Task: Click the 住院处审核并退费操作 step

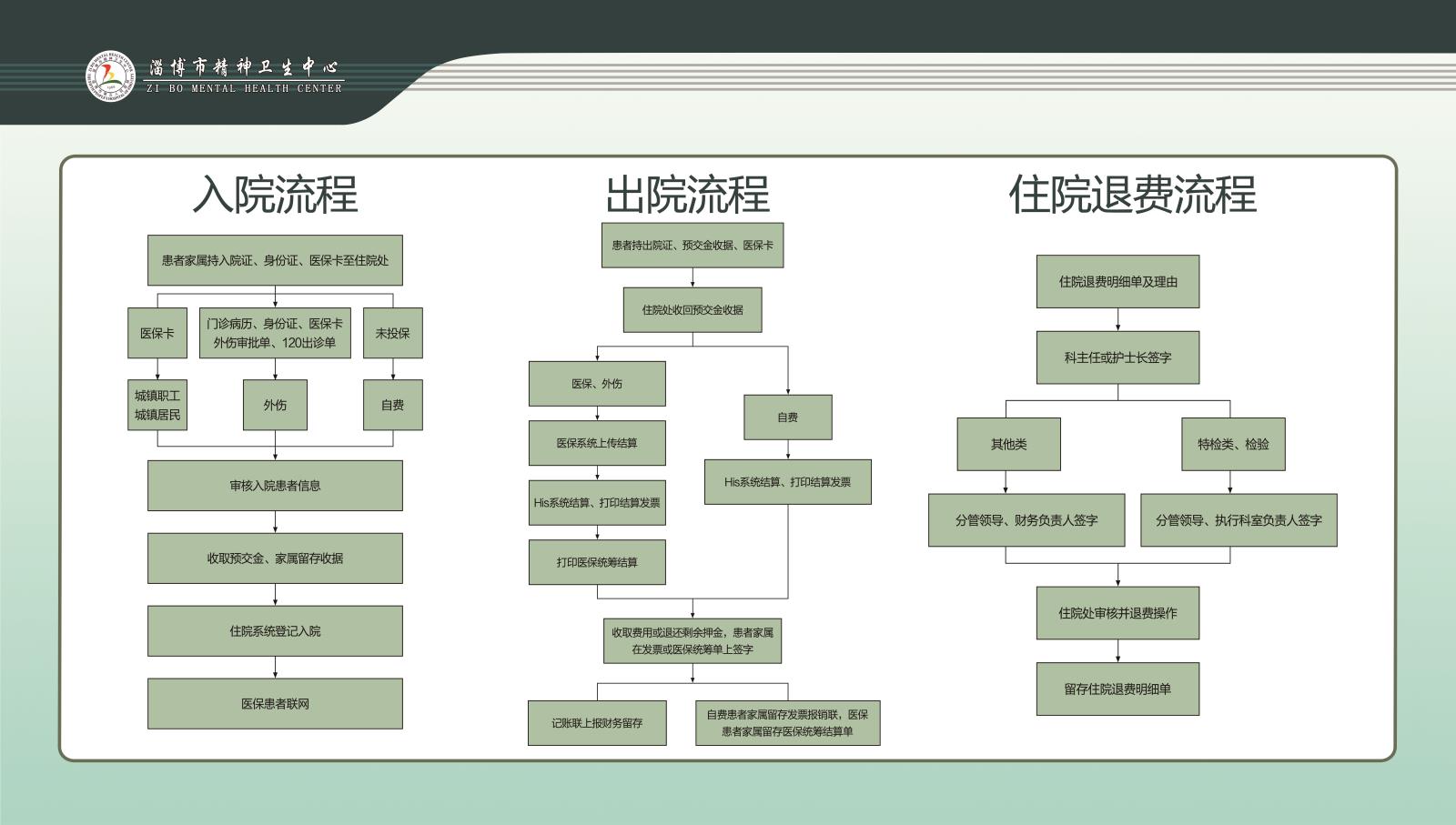Action: point(1117,613)
